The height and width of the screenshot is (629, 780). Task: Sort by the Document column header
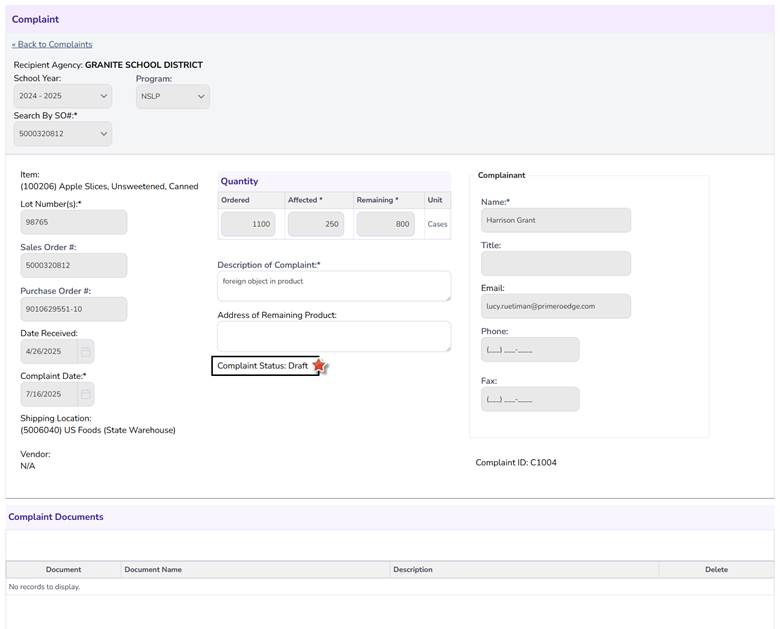[63, 569]
